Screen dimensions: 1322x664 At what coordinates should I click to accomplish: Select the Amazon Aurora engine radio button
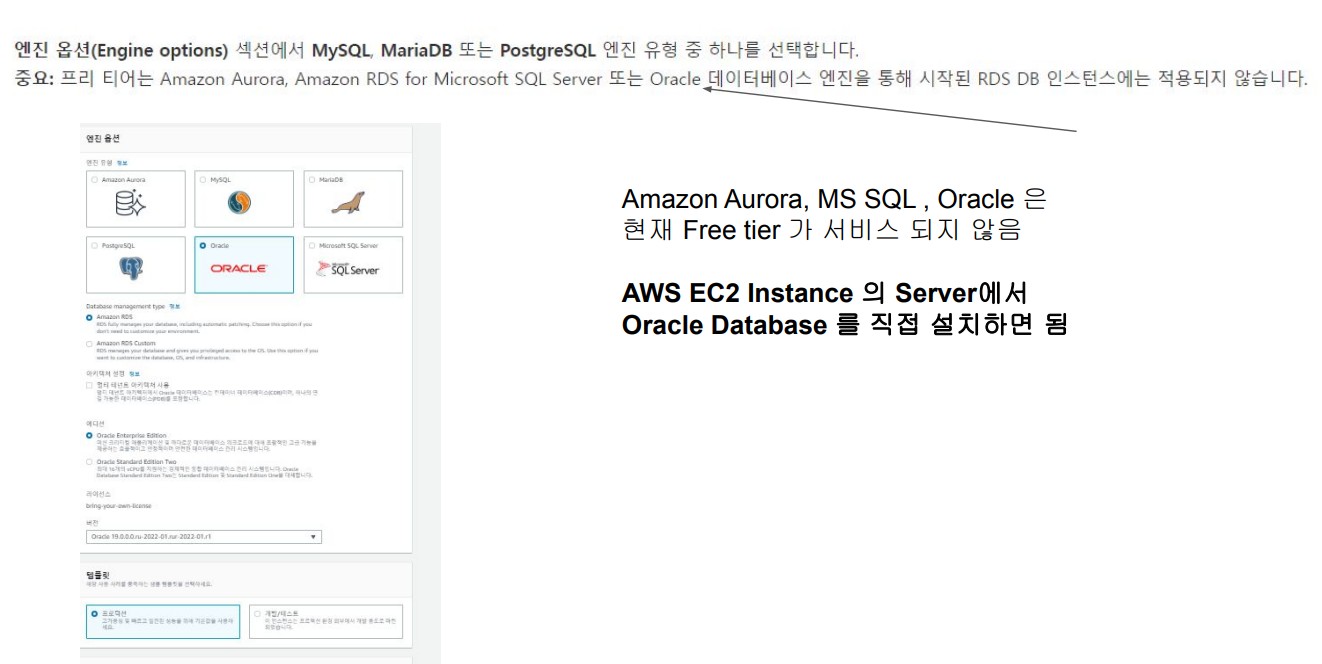tap(94, 180)
